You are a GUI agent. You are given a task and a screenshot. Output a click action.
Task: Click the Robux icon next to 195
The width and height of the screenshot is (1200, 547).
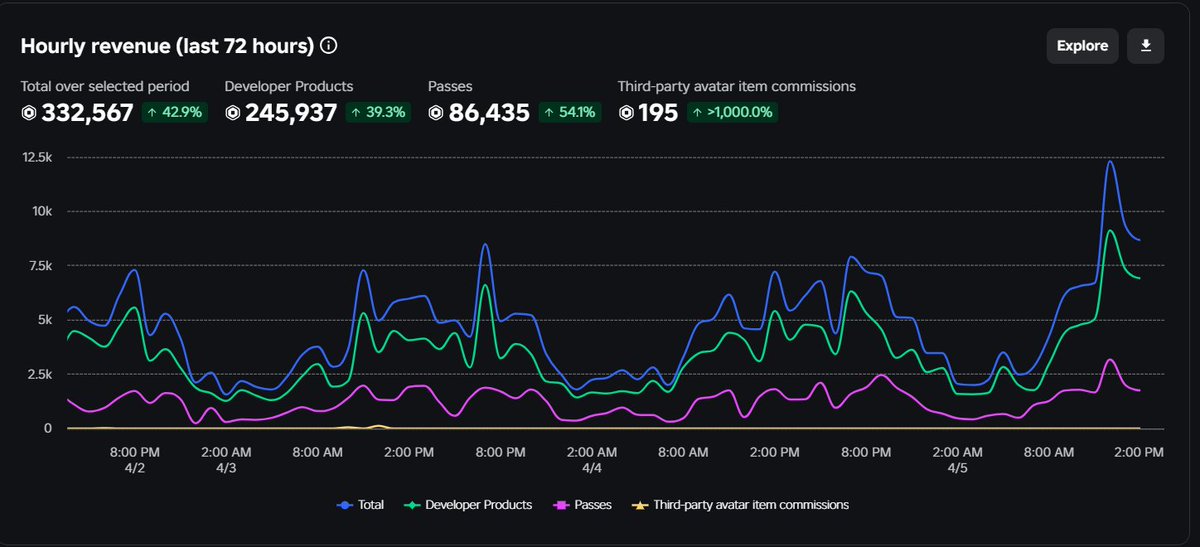click(626, 113)
